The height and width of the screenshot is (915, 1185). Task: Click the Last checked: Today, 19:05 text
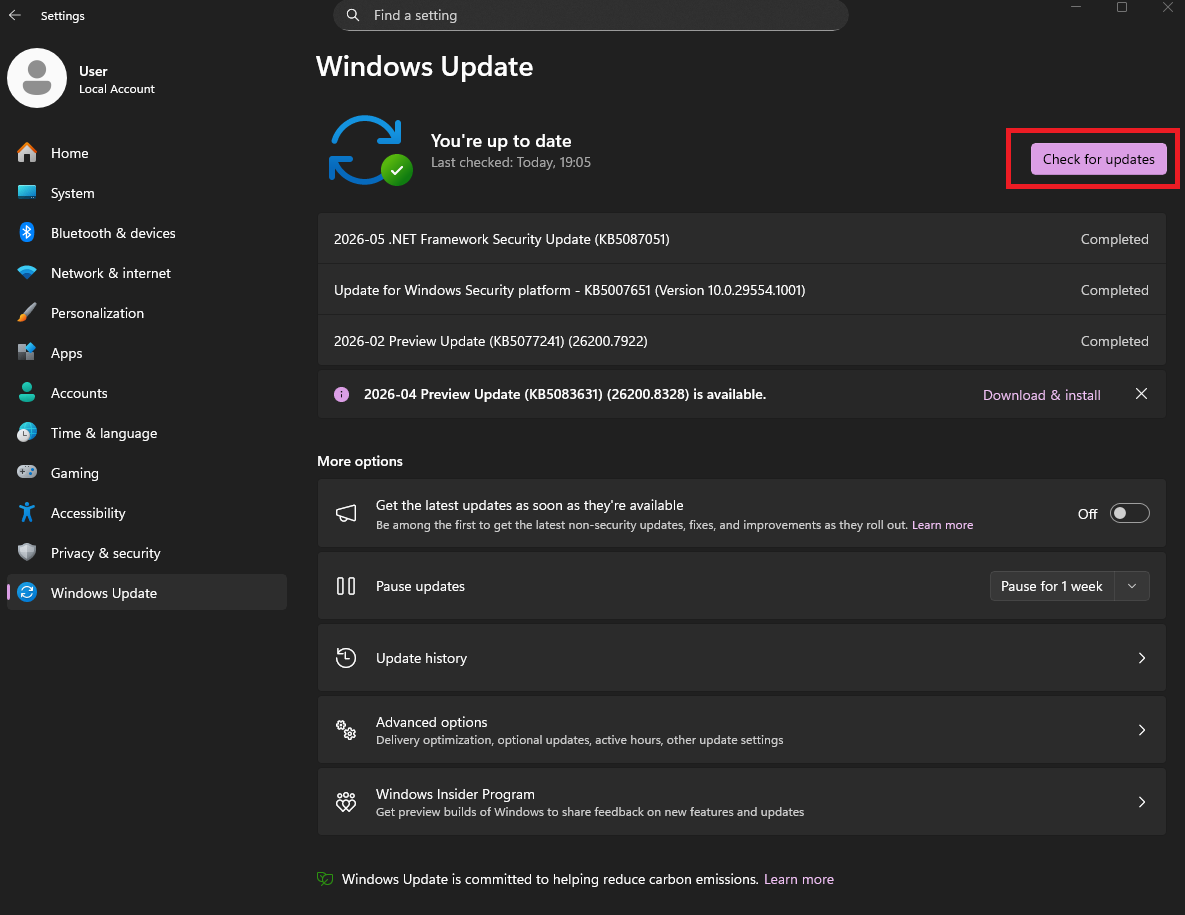tap(511, 162)
